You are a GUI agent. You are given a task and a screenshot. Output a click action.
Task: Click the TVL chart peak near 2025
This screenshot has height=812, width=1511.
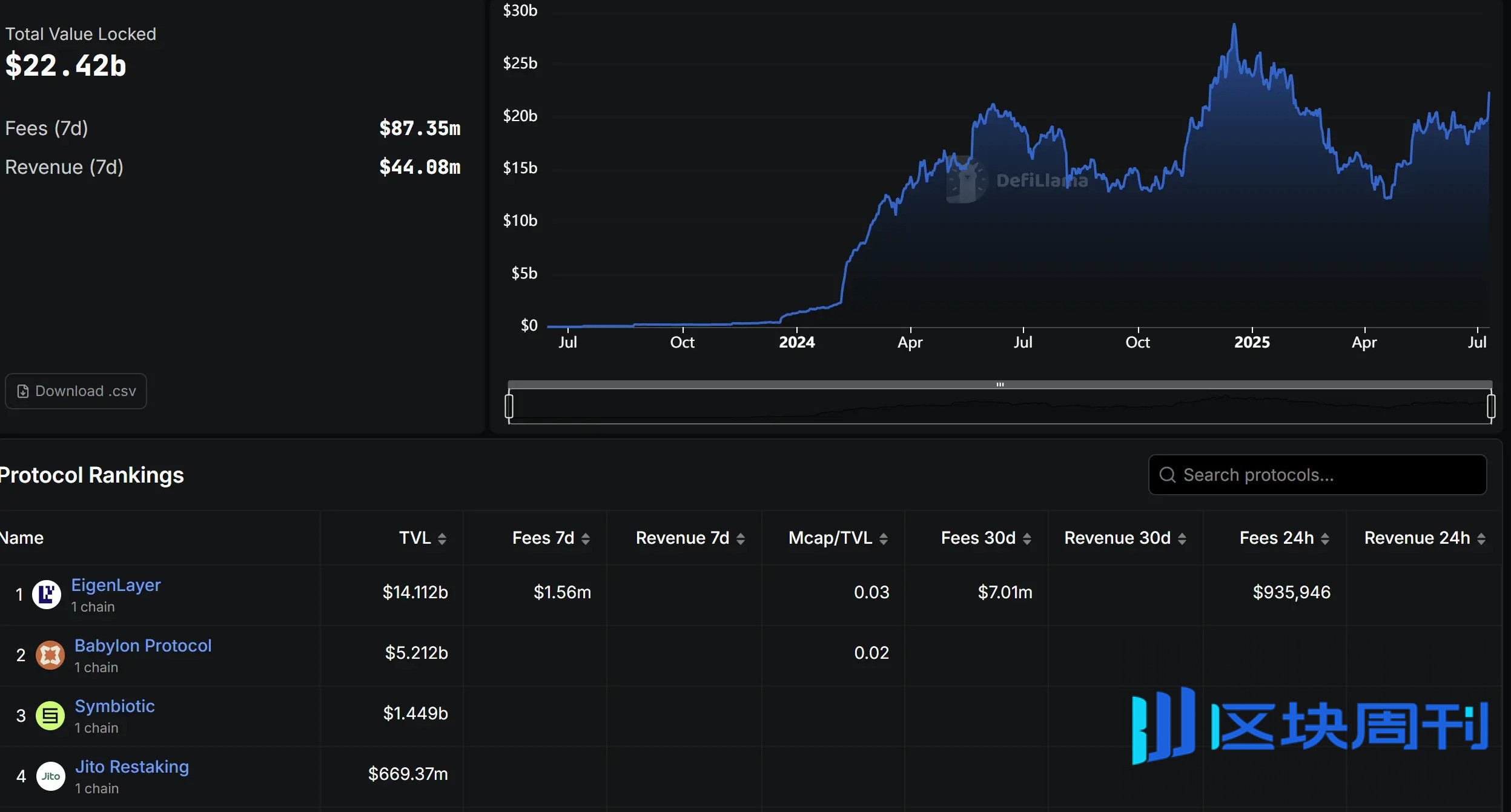coord(1234,25)
